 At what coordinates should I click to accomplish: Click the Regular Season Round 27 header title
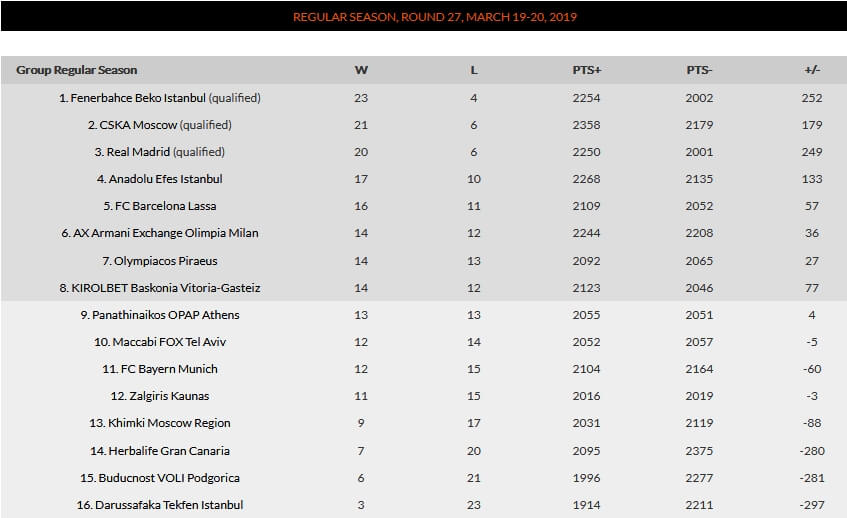pyautogui.click(x=435, y=17)
